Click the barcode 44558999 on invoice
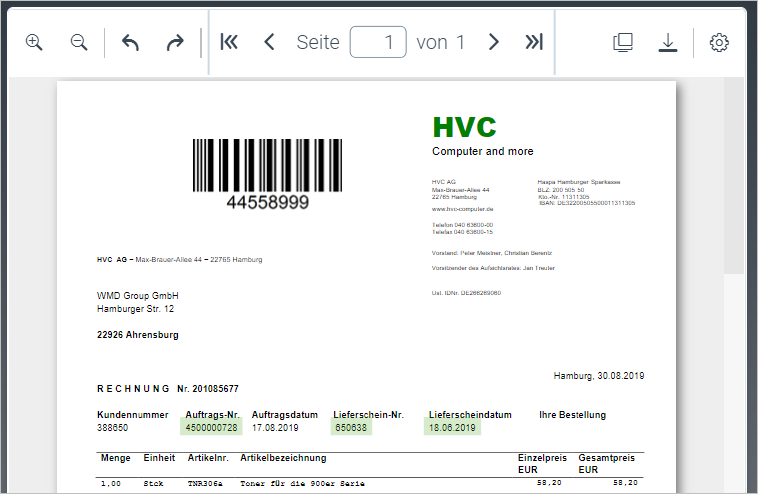Image resolution: width=758 pixels, height=494 pixels. 267,172
